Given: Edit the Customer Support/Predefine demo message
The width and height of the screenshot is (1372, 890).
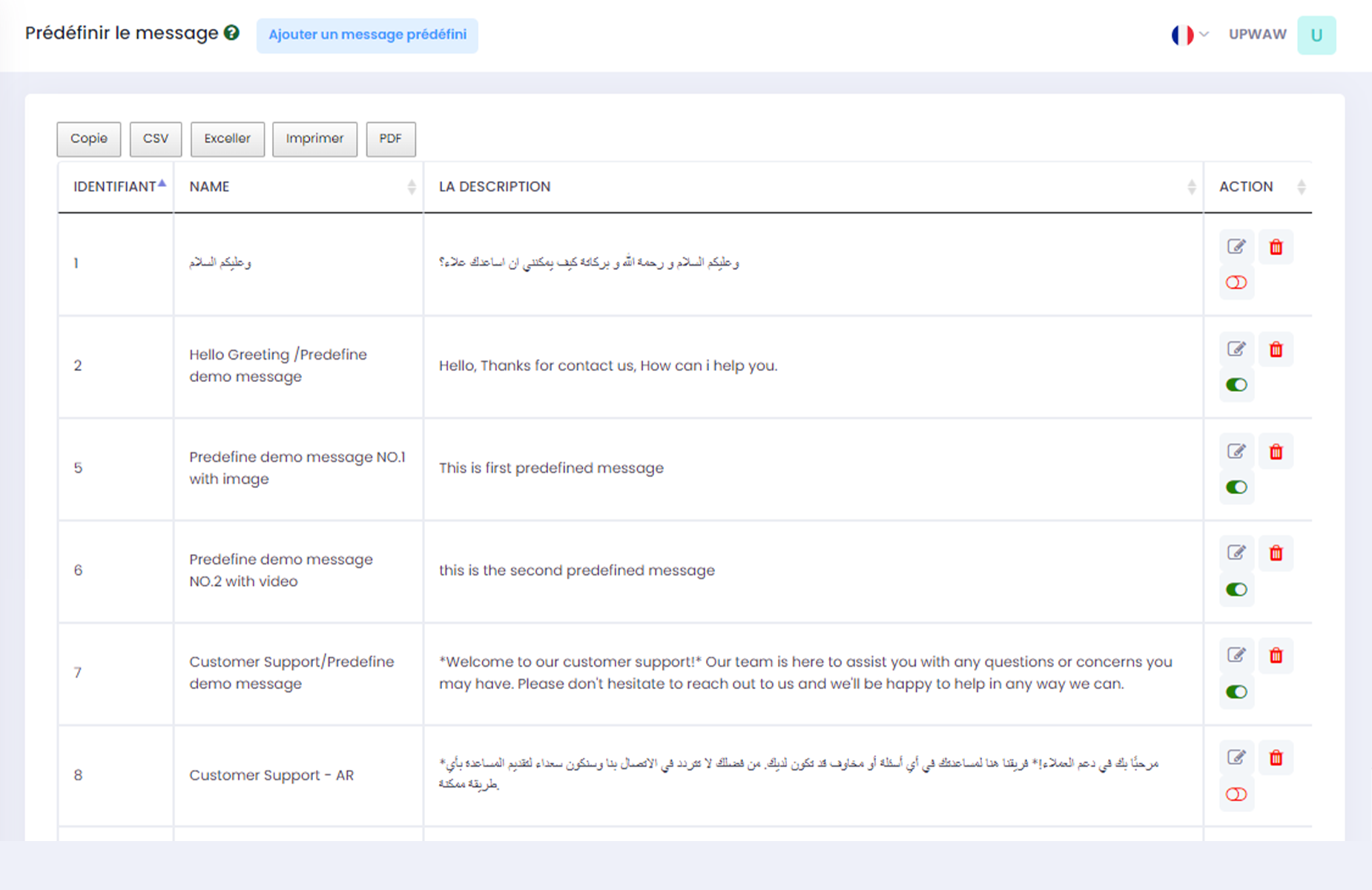Looking at the screenshot, I should click(1236, 656).
